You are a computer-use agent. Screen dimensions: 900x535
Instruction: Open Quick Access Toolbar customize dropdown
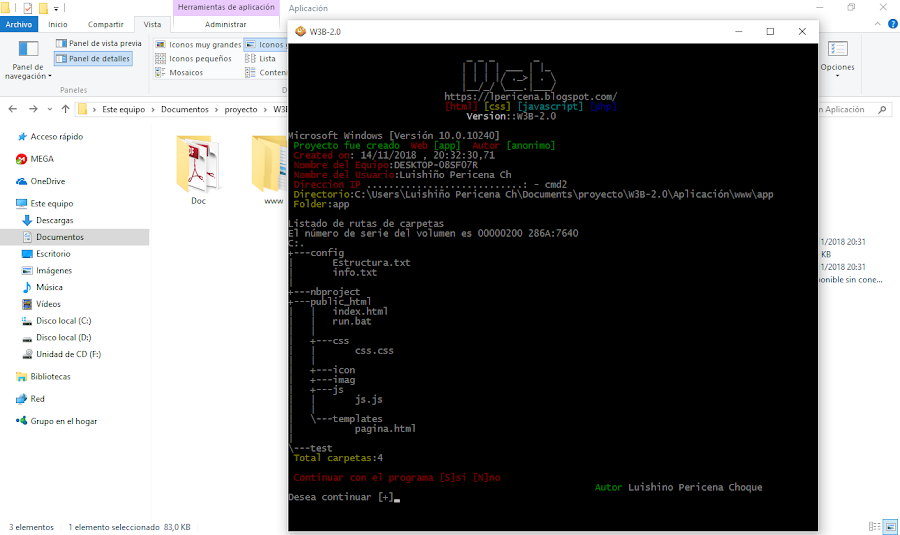[x=56, y=9]
